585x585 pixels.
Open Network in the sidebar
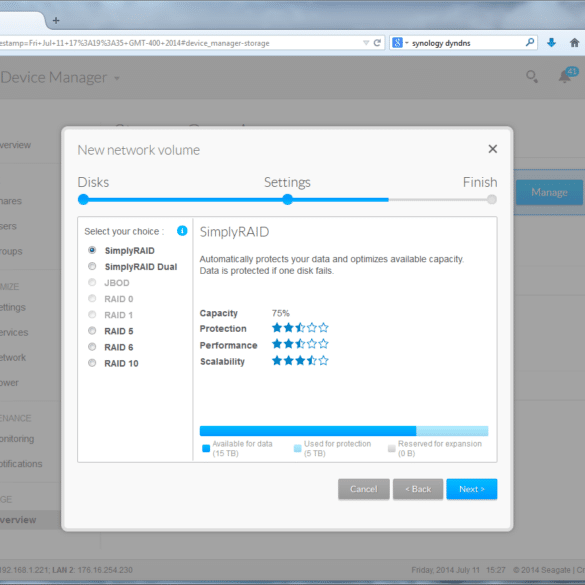tap(13, 357)
